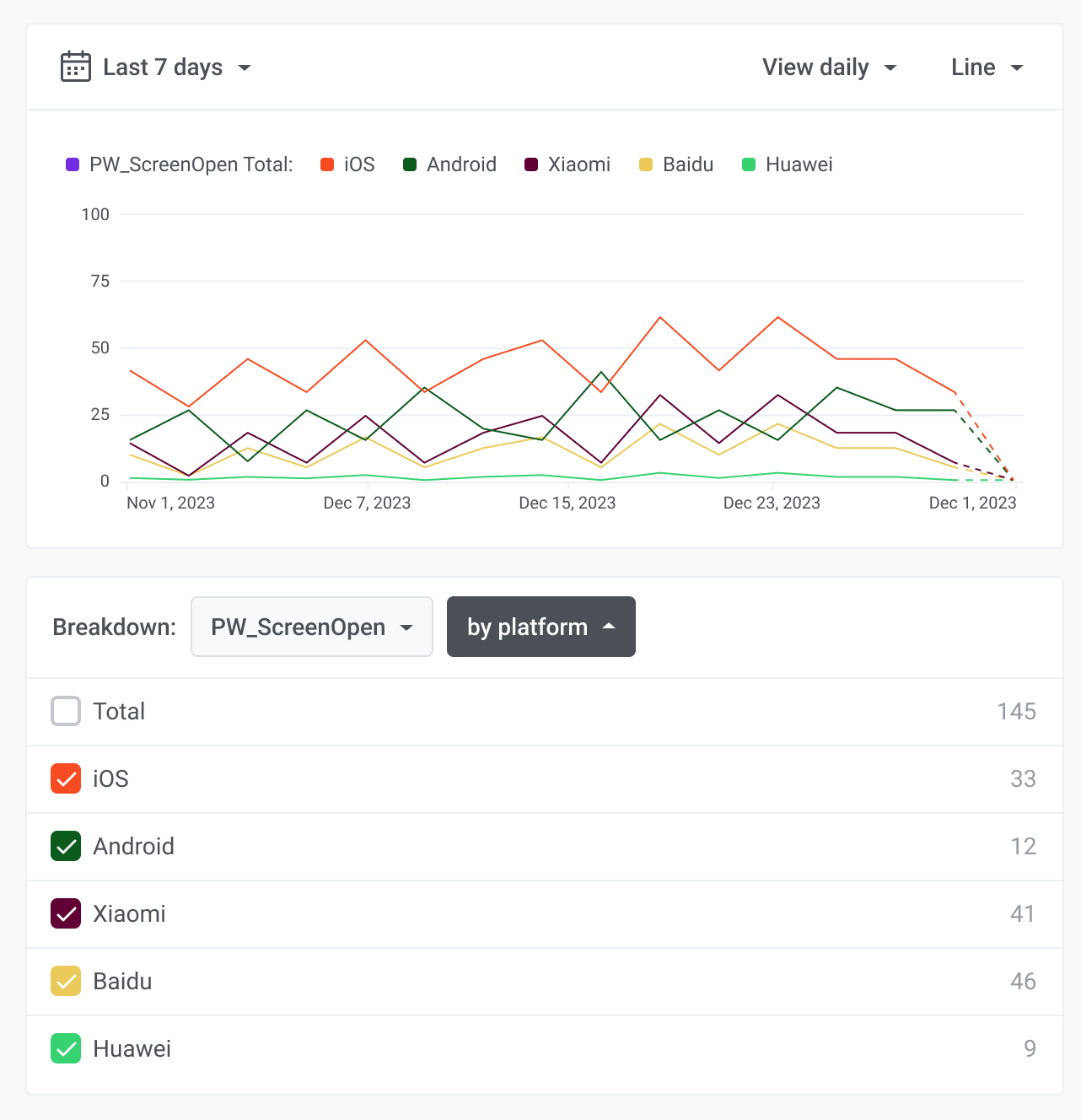Viewport: 1081px width, 1120px height.
Task: Click the green Huawei legend marker
Action: (x=749, y=164)
